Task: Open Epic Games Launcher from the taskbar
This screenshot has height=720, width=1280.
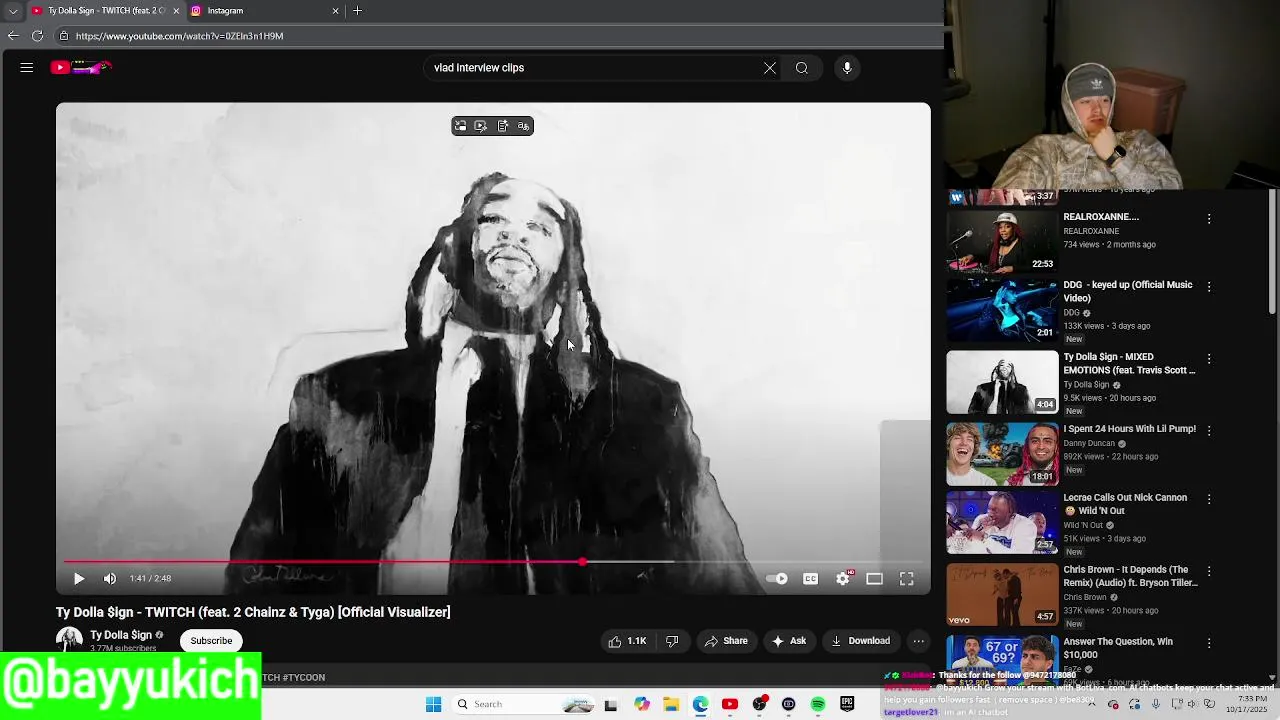Action: click(847, 704)
